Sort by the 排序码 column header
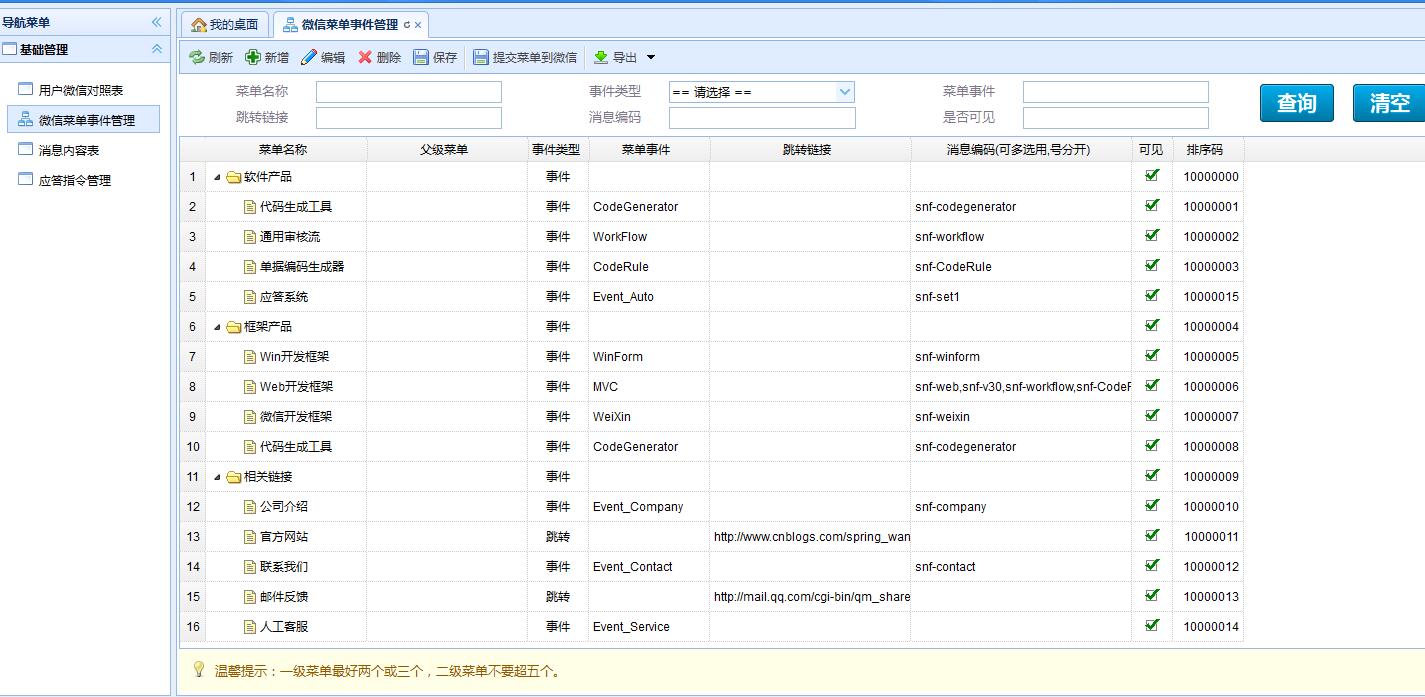 1208,150
